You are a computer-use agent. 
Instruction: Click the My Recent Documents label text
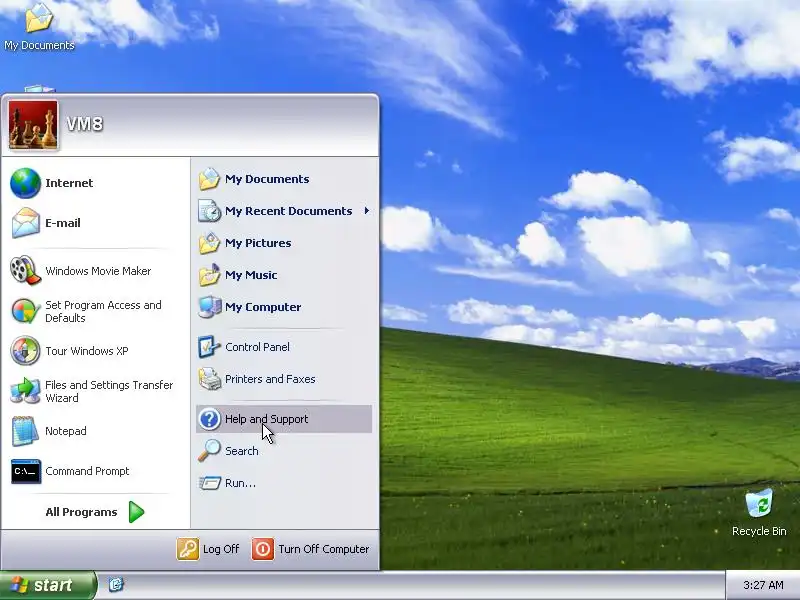[x=288, y=211]
